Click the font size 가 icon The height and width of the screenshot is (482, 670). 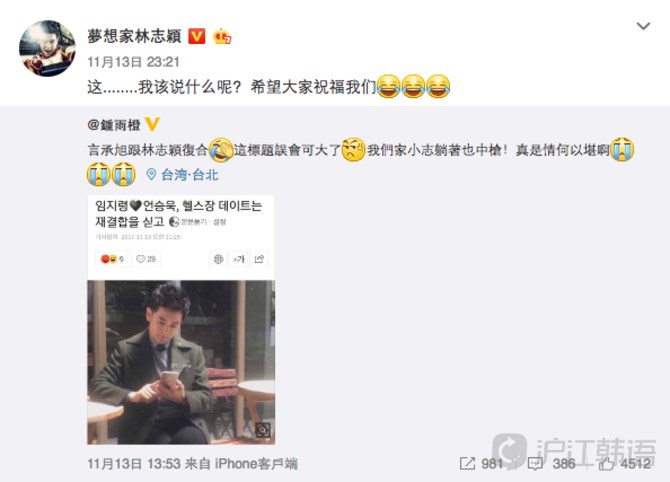click(239, 259)
